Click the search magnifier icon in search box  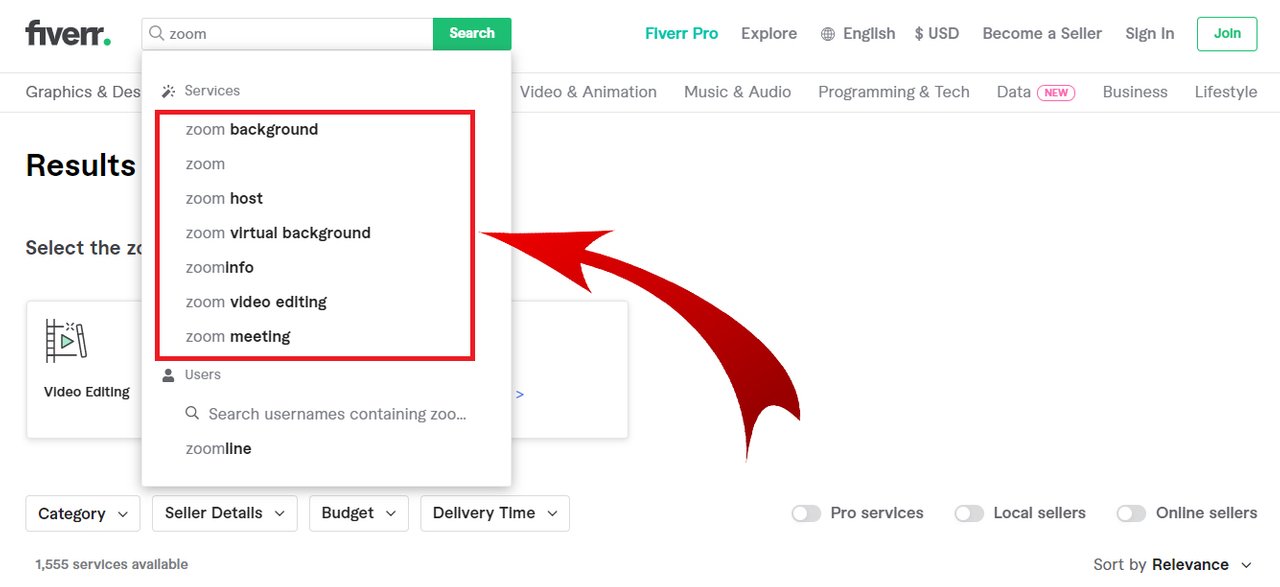point(156,33)
